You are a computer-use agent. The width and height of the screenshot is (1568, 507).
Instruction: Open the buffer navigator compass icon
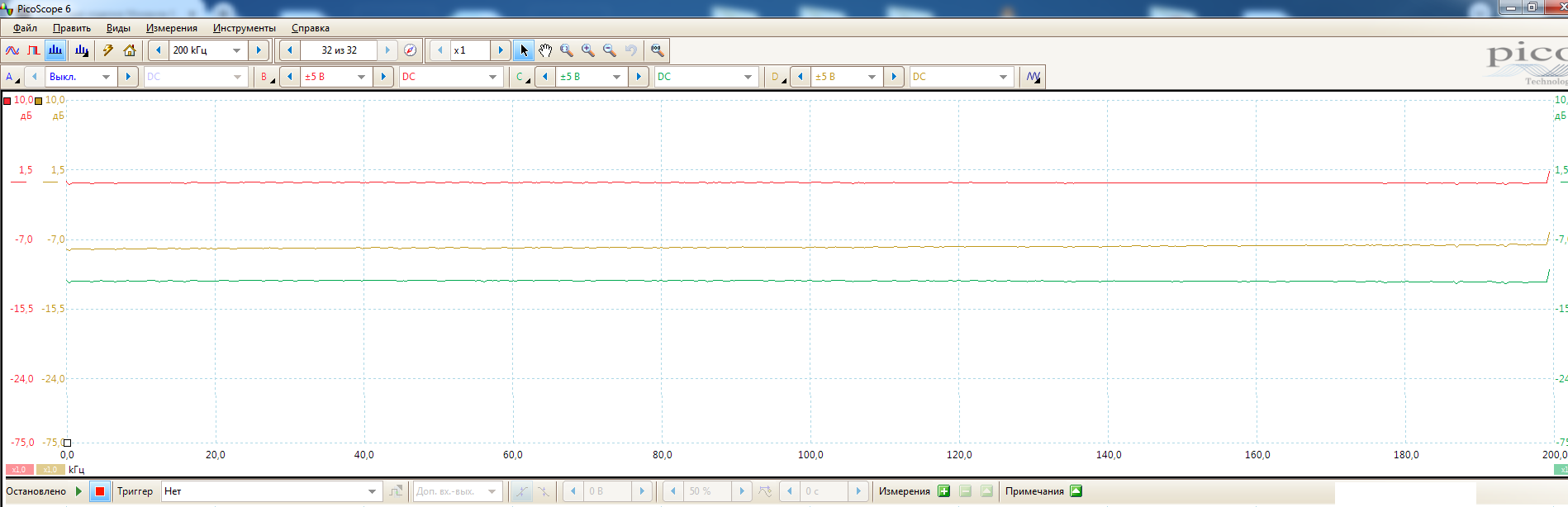click(410, 50)
